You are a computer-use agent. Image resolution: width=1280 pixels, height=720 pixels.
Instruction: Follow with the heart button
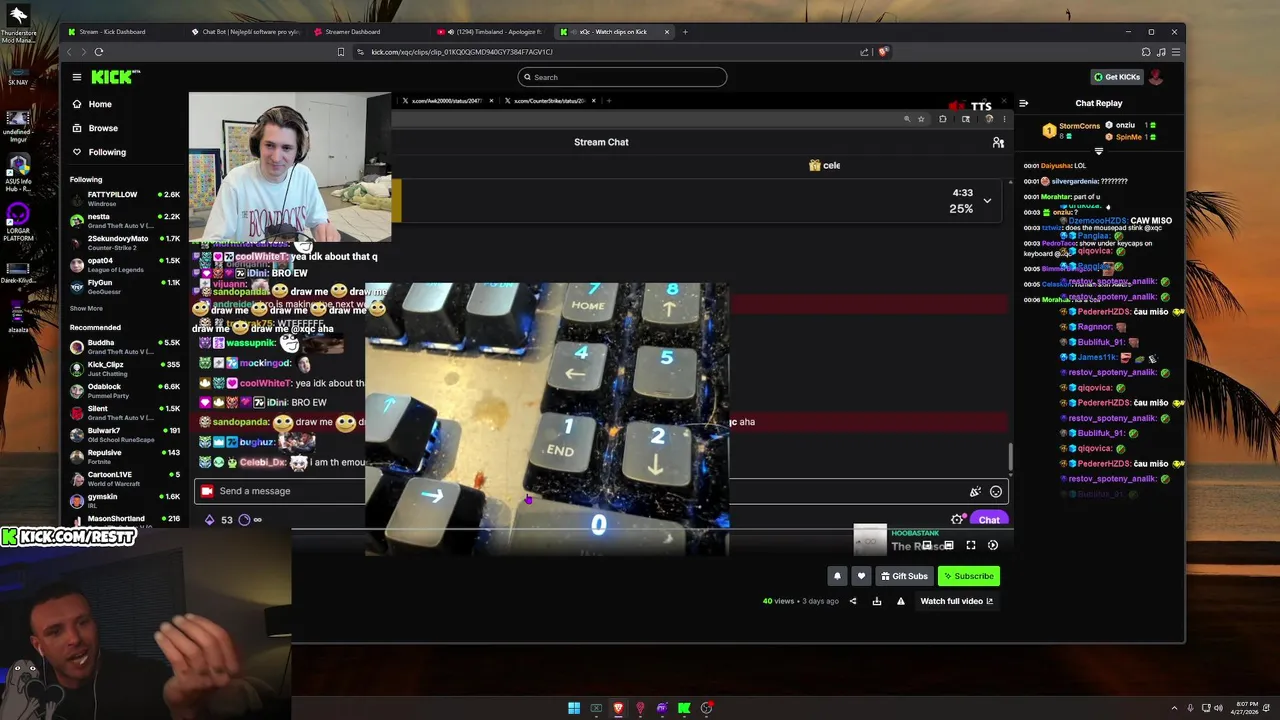click(861, 576)
